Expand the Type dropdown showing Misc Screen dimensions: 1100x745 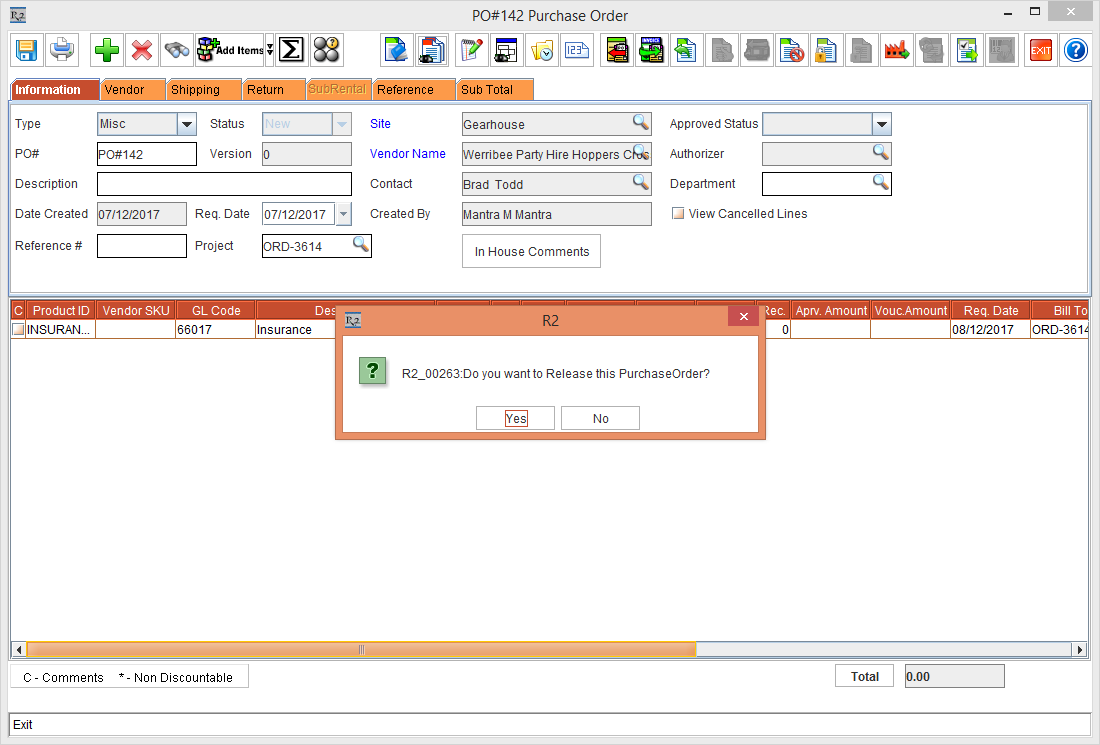pyautogui.click(x=187, y=124)
